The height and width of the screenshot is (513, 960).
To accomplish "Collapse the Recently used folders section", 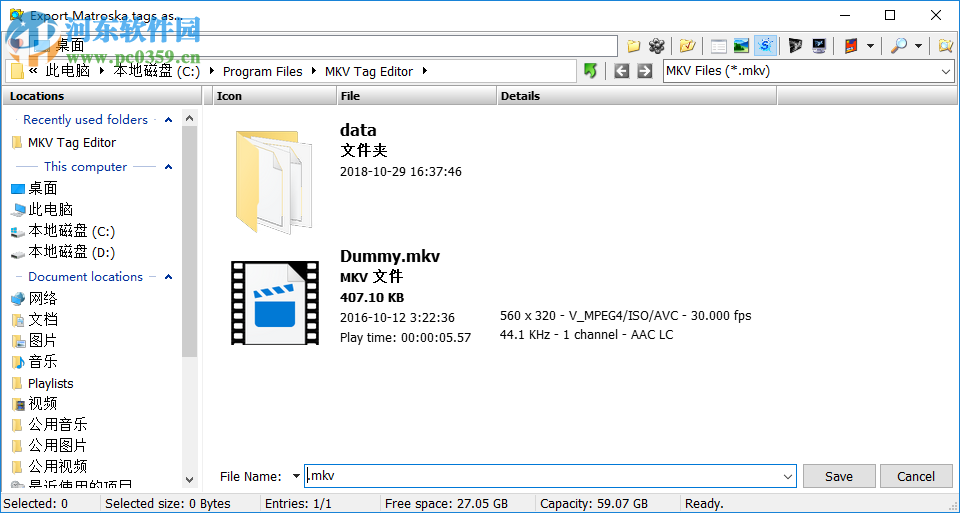I will click(x=168, y=120).
